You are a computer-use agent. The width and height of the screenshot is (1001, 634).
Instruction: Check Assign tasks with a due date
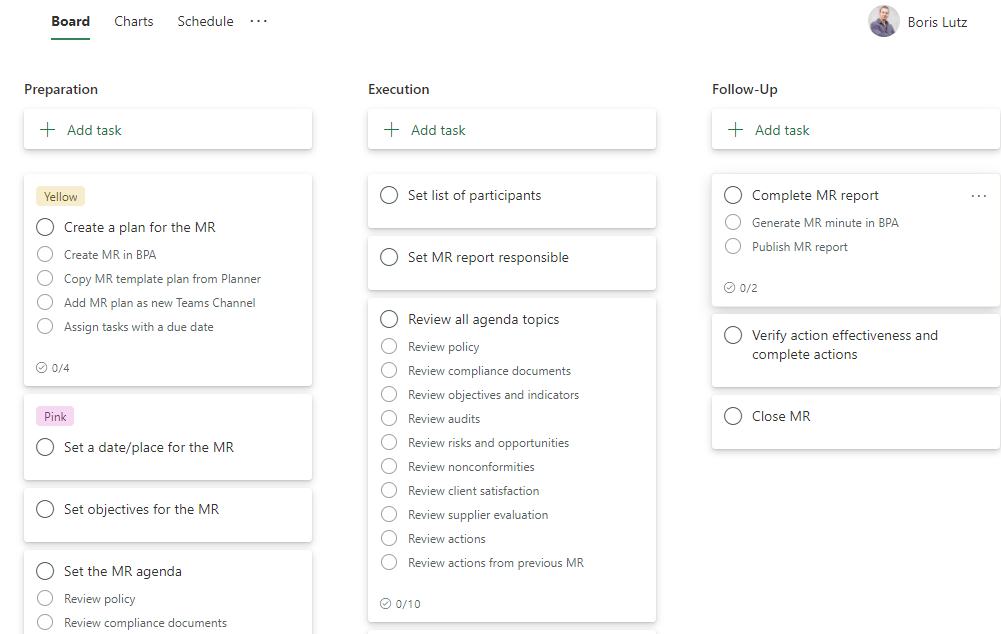coord(45,326)
